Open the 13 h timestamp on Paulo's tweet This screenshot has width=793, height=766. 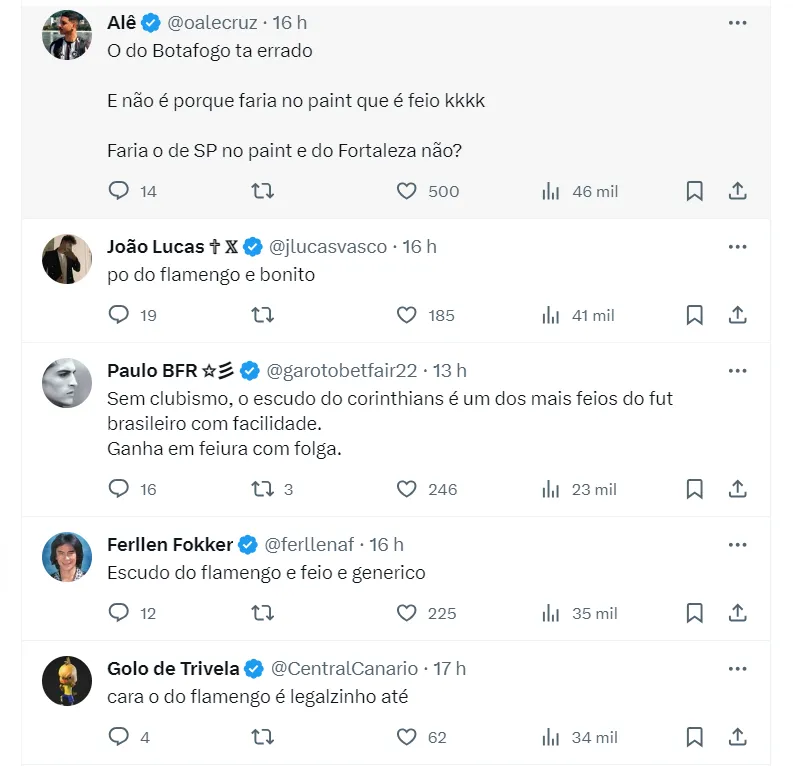pyautogui.click(x=449, y=371)
